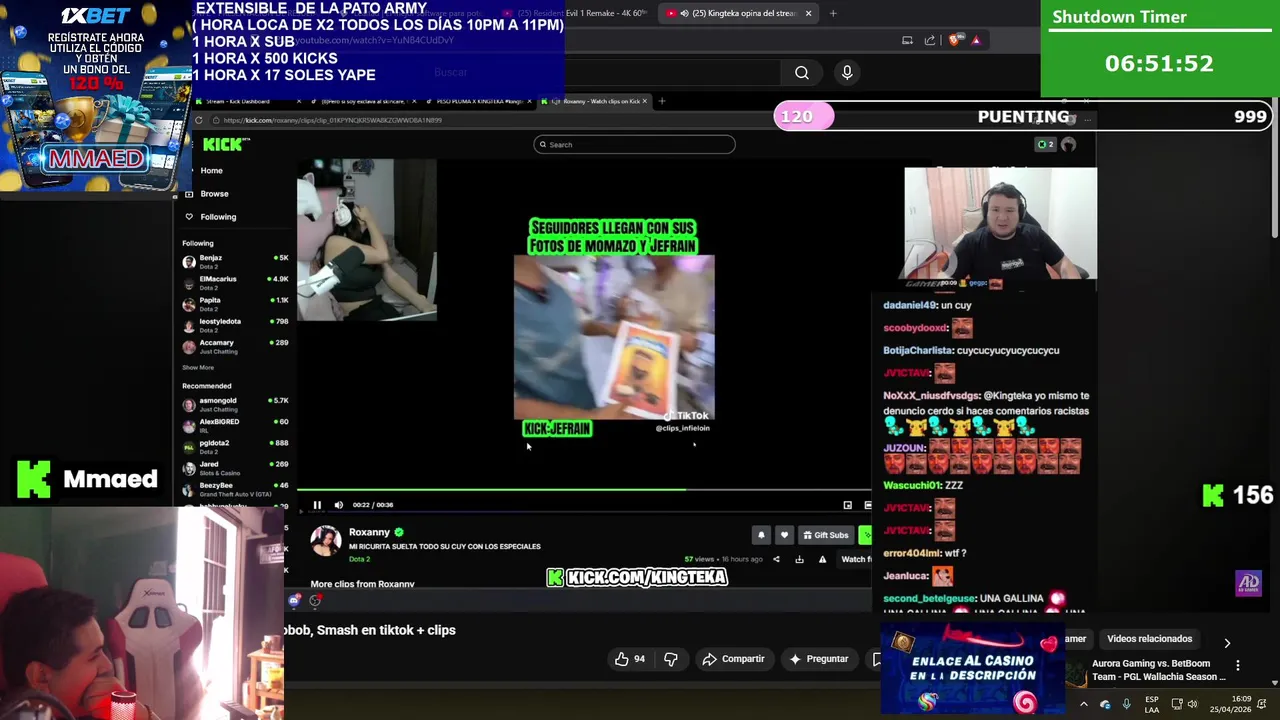
Task: Click the Kick logo
Action: point(223,144)
